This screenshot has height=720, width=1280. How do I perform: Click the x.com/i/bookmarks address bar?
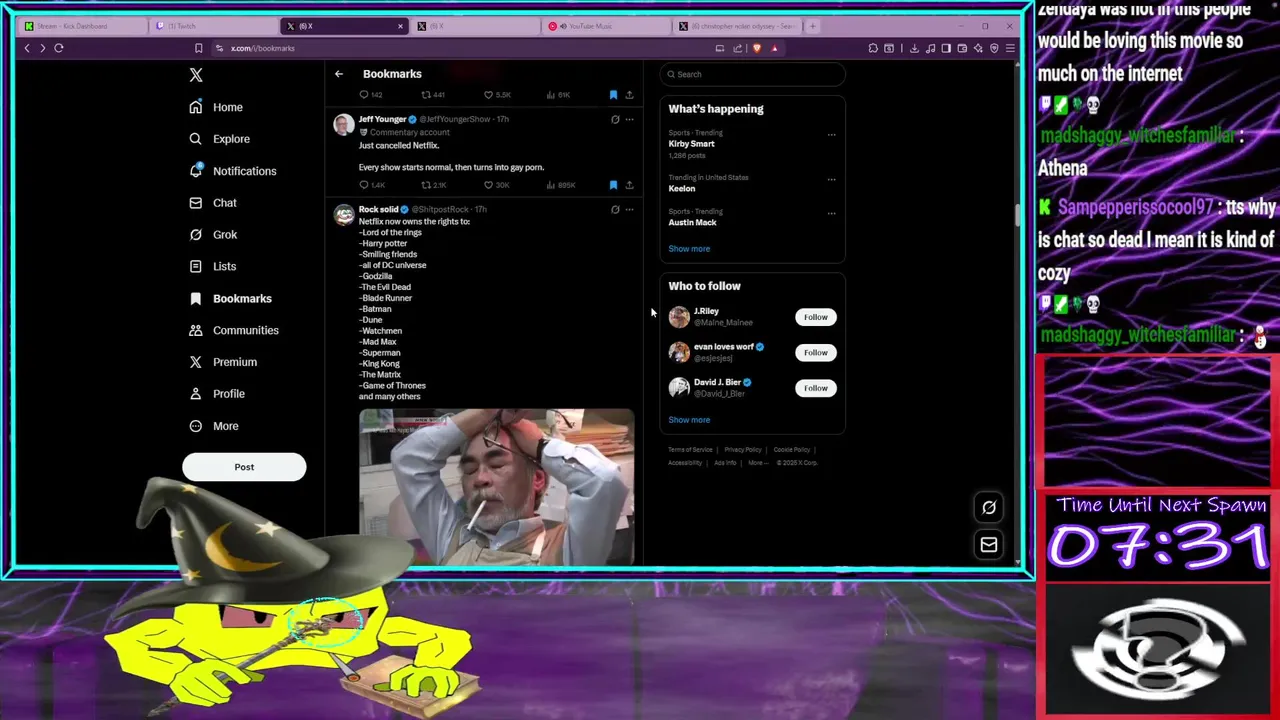pos(460,48)
